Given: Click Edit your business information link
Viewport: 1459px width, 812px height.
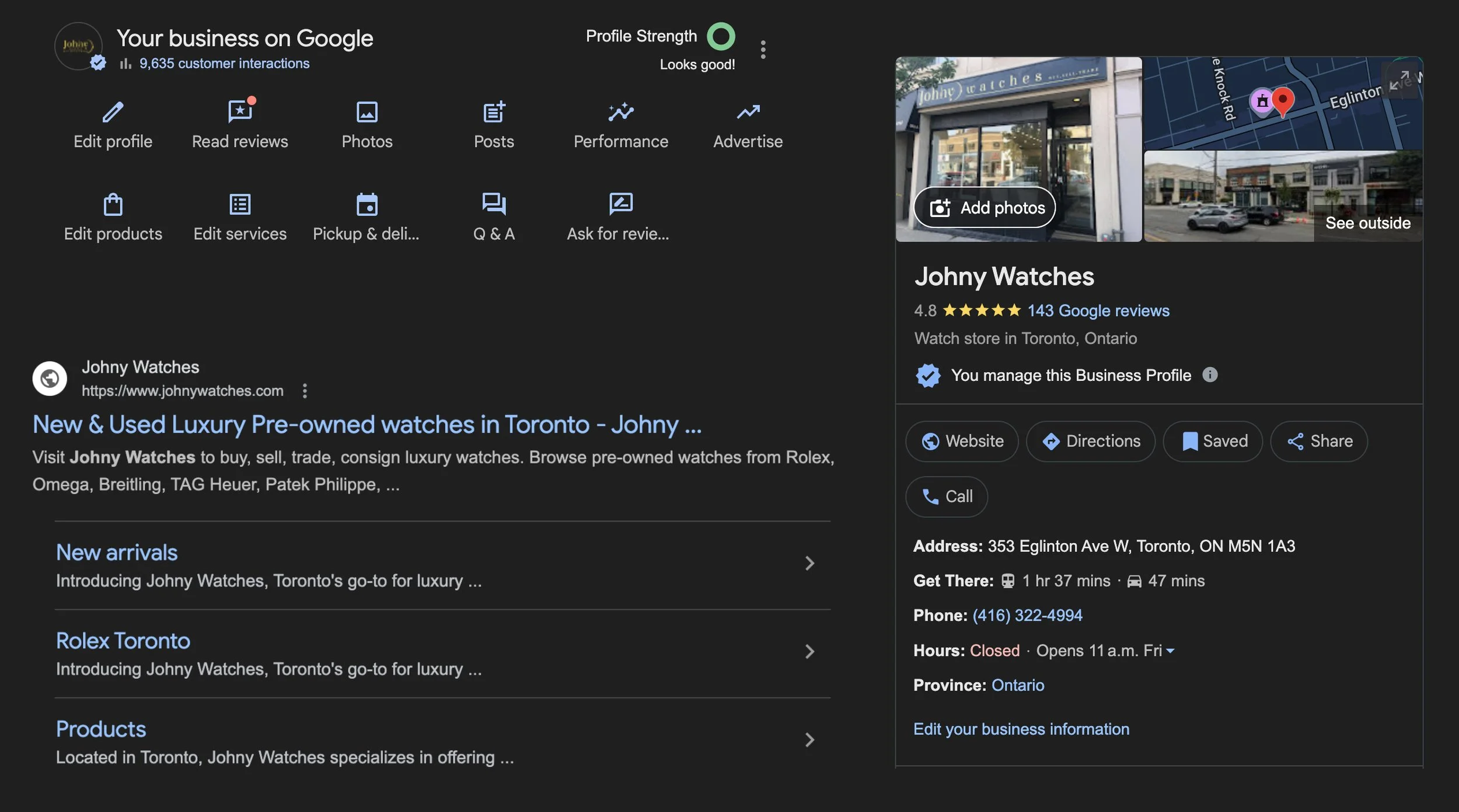Looking at the screenshot, I should point(1021,729).
